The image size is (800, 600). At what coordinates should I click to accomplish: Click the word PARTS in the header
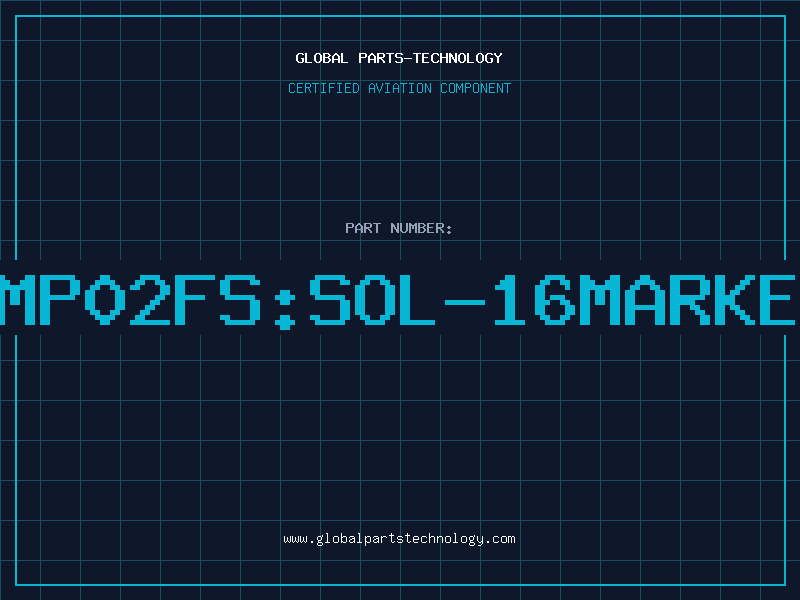[381, 58]
